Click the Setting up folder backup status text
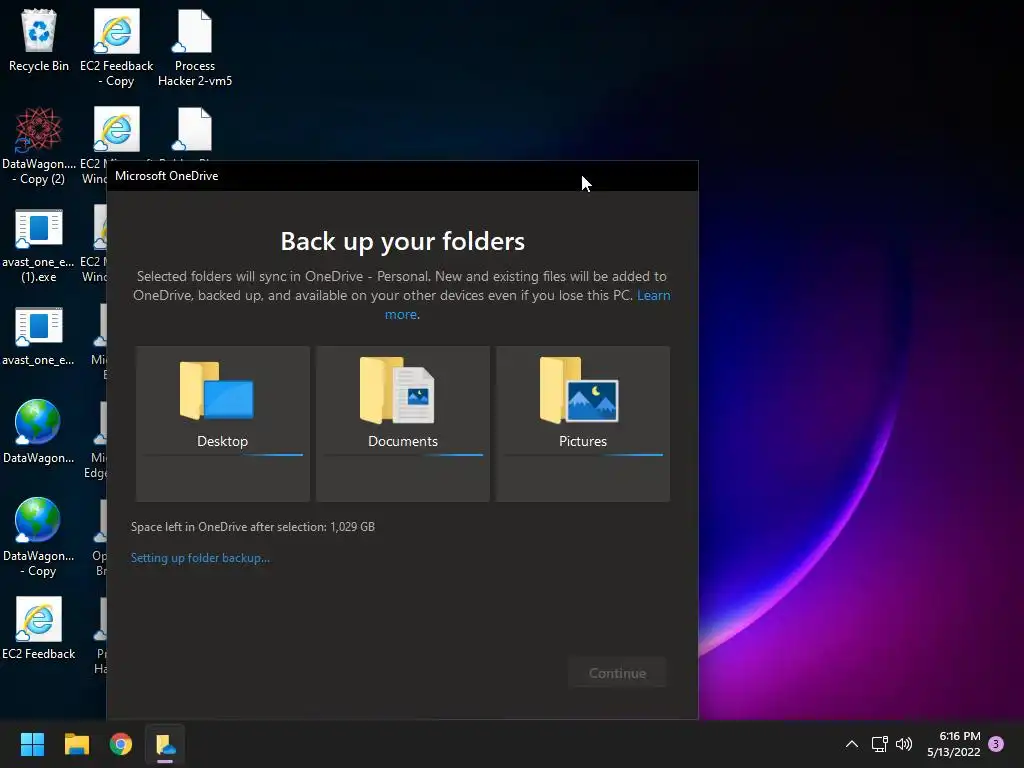 click(x=200, y=558)
